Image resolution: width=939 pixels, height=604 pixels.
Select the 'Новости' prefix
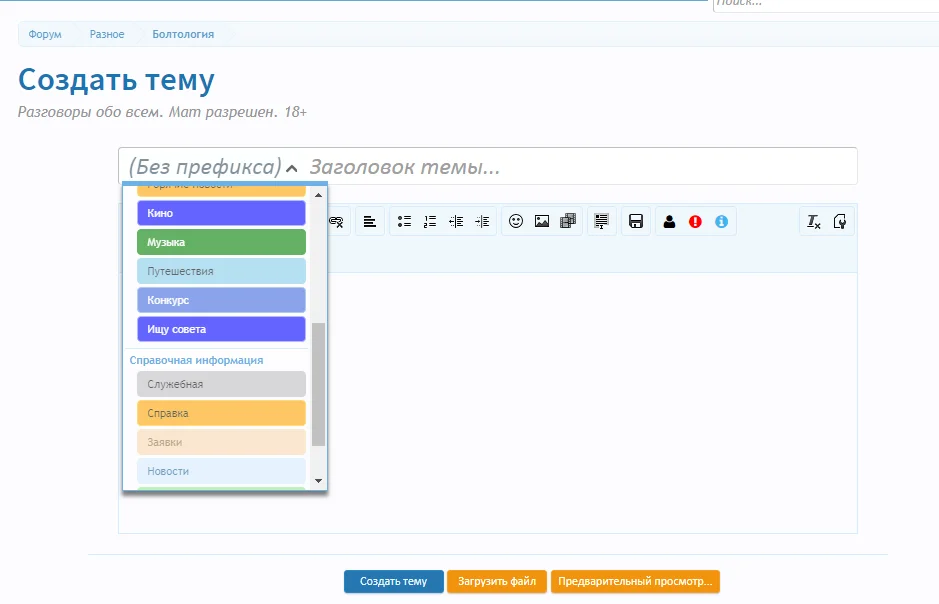(x=222, y=471)
